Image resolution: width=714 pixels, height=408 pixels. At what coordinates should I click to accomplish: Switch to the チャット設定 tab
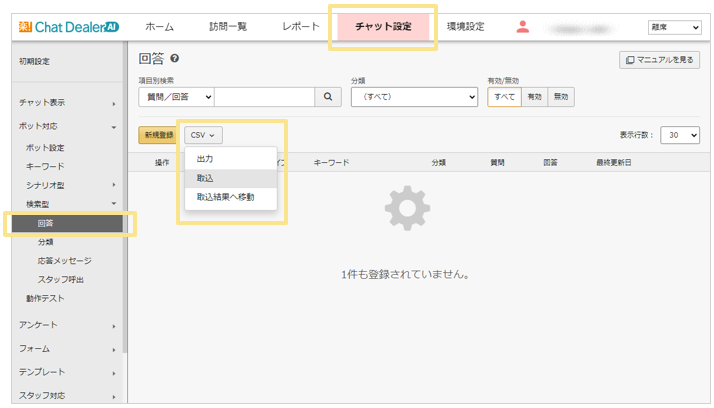(x=383, y=27)
